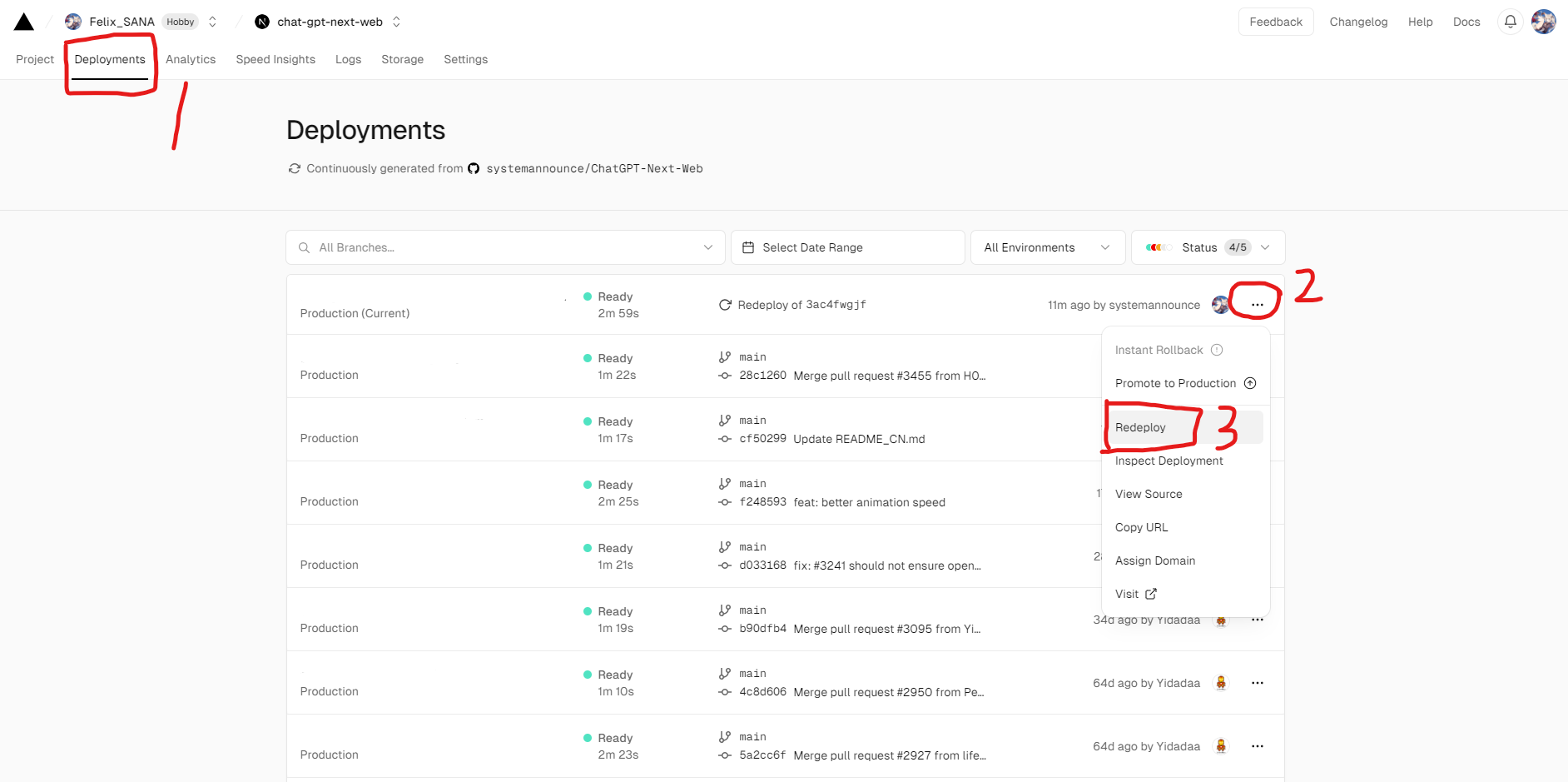Open systemannounce/ChatGPT-Next-Web repository link
The width and height of the screenshot is (1568, 782).
click(594, 168)
